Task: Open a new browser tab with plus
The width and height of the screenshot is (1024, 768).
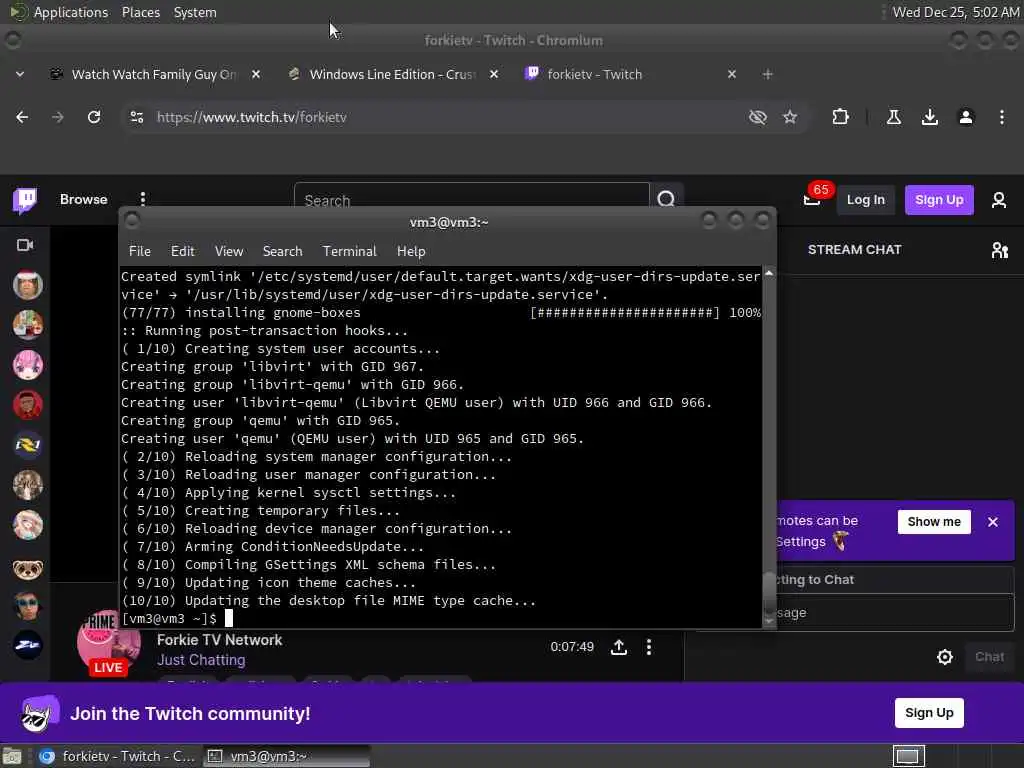Action: pyautogui.click(x=767, y=74)
